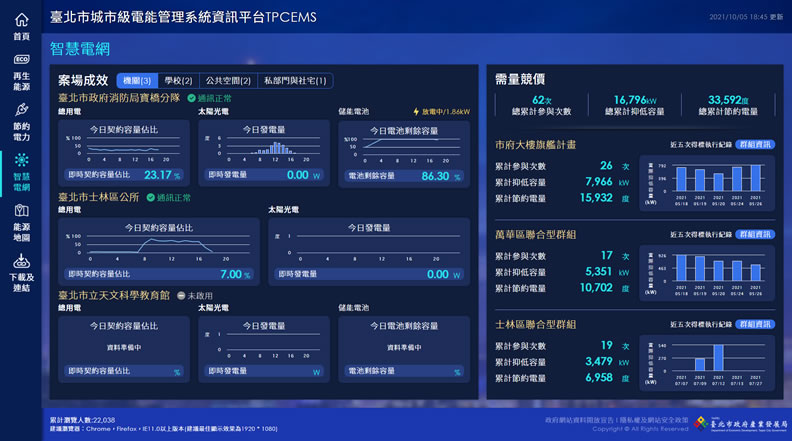792x441 pixels.
Task: Click grey 未啟用 status icon for 天文科學教育館
Action: click(x=181, y=295)
